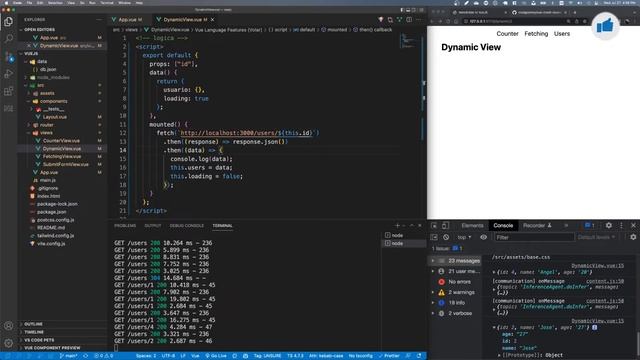Expand the 2 warnings console group
Screen dimensions: 640x360
click(x=433, y=292)
